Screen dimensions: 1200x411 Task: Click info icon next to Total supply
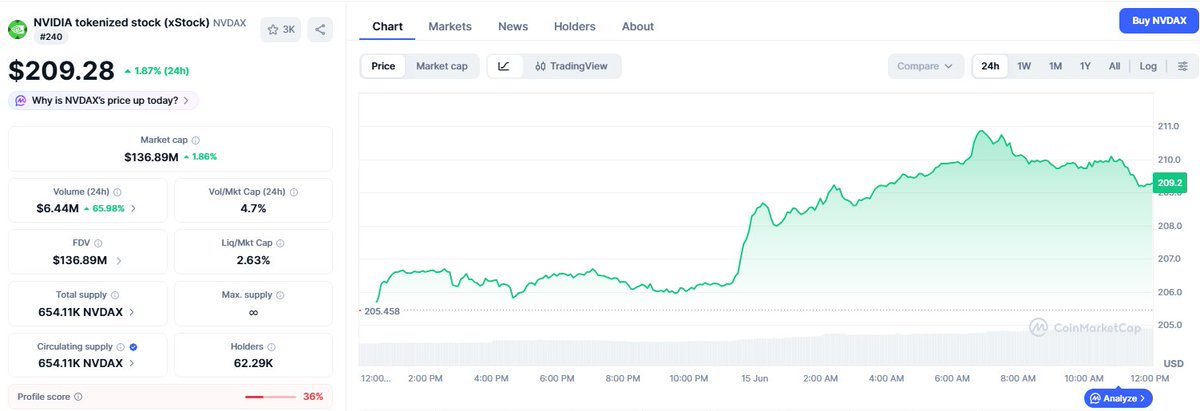[x=115, y=295]
